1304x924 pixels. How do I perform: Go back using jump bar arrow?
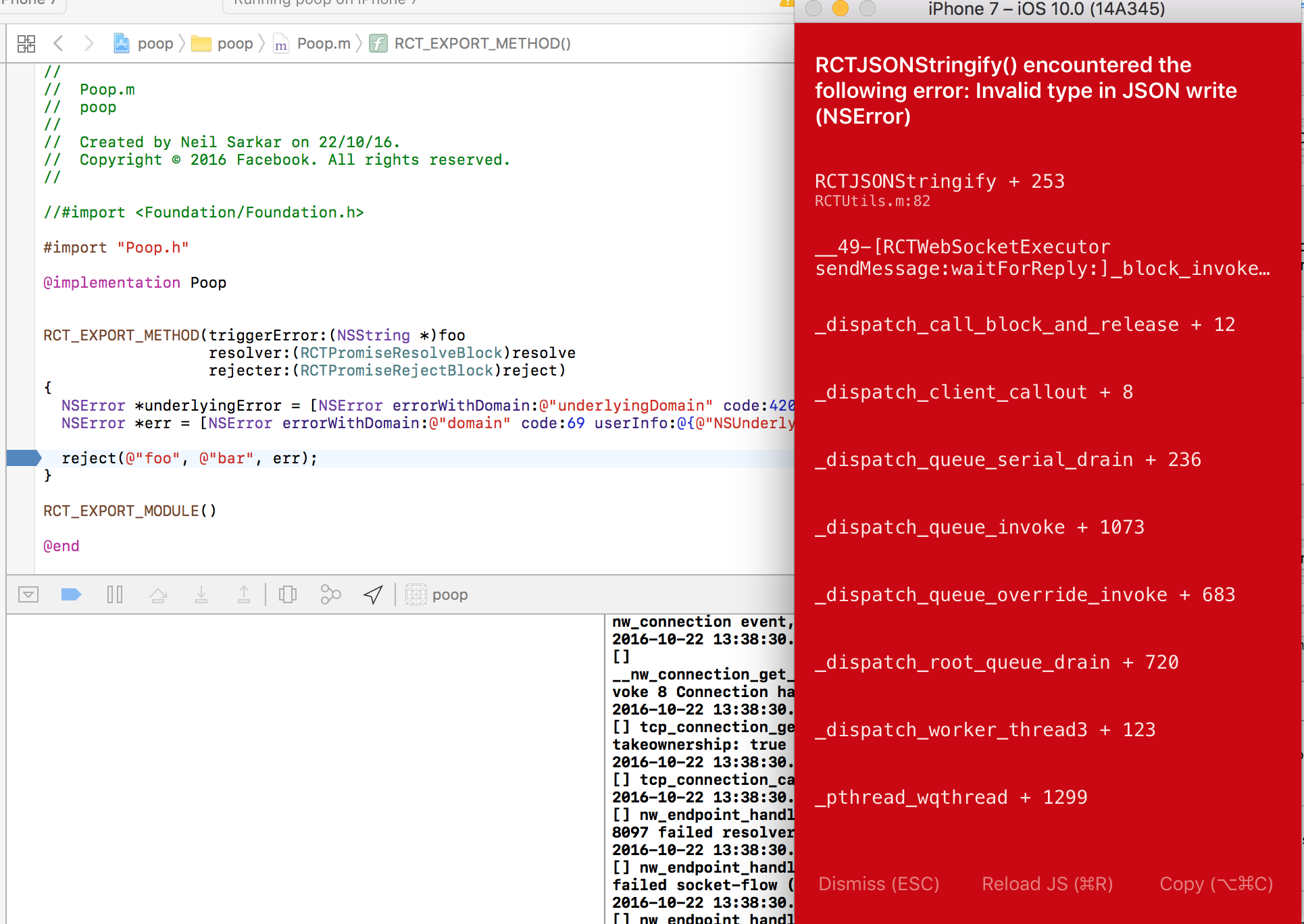tap(59, 44)
